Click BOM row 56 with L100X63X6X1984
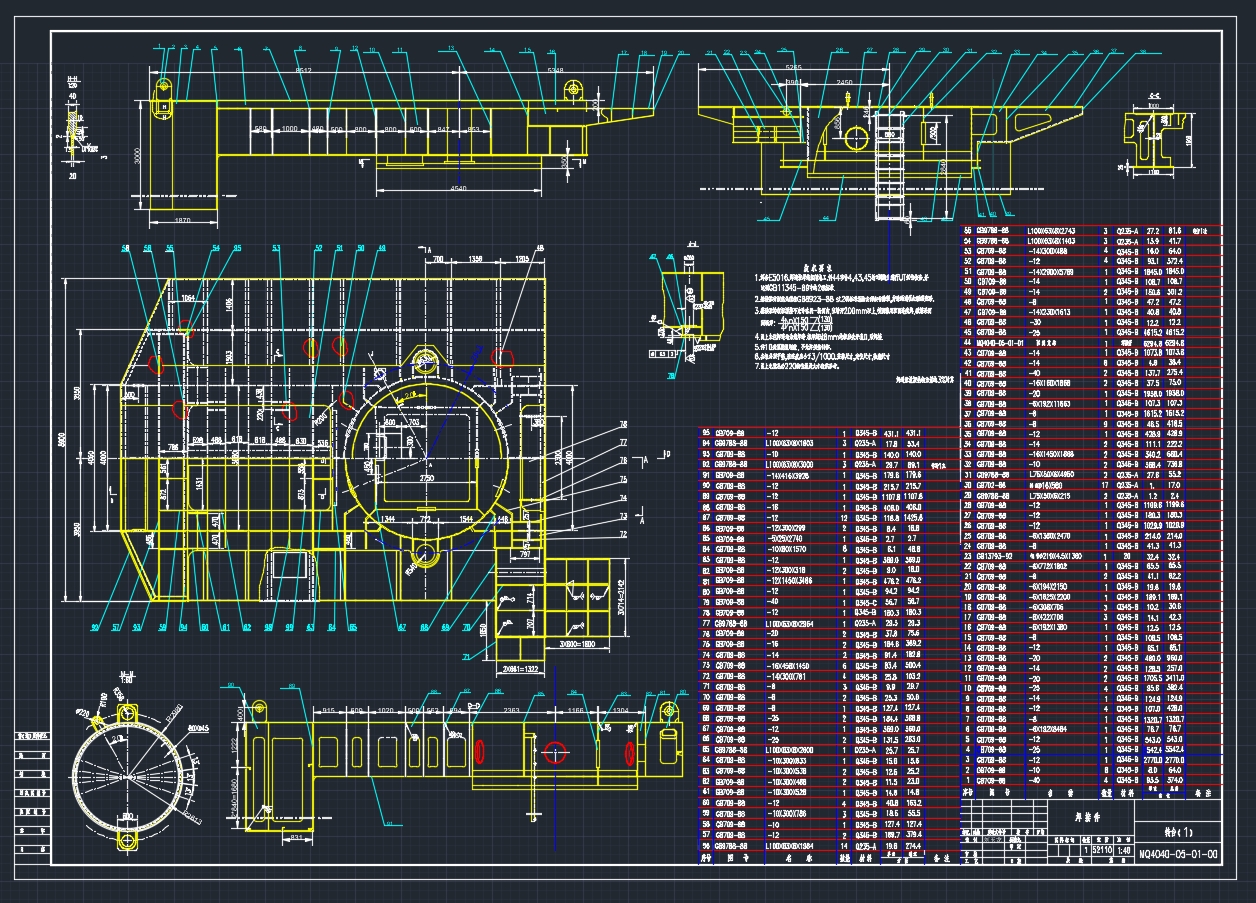The image size is (1256, 903). point(791,846)
